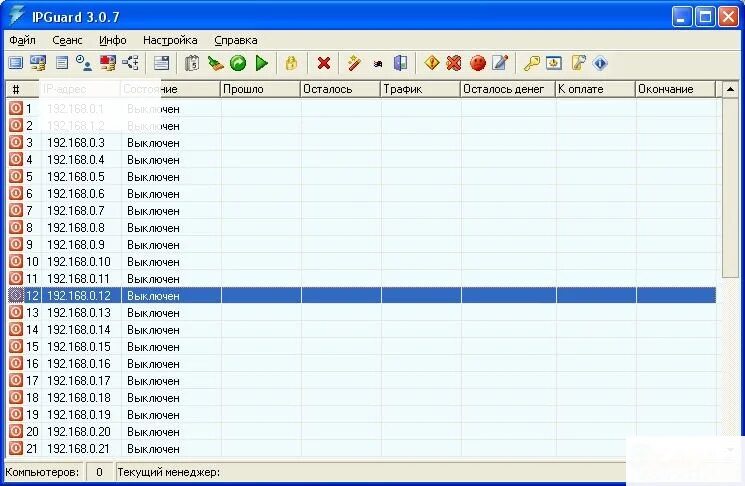Click the Компьютеров count field in status bar
Viewport: 745px width, 486px height.
(x=99, y=472)
